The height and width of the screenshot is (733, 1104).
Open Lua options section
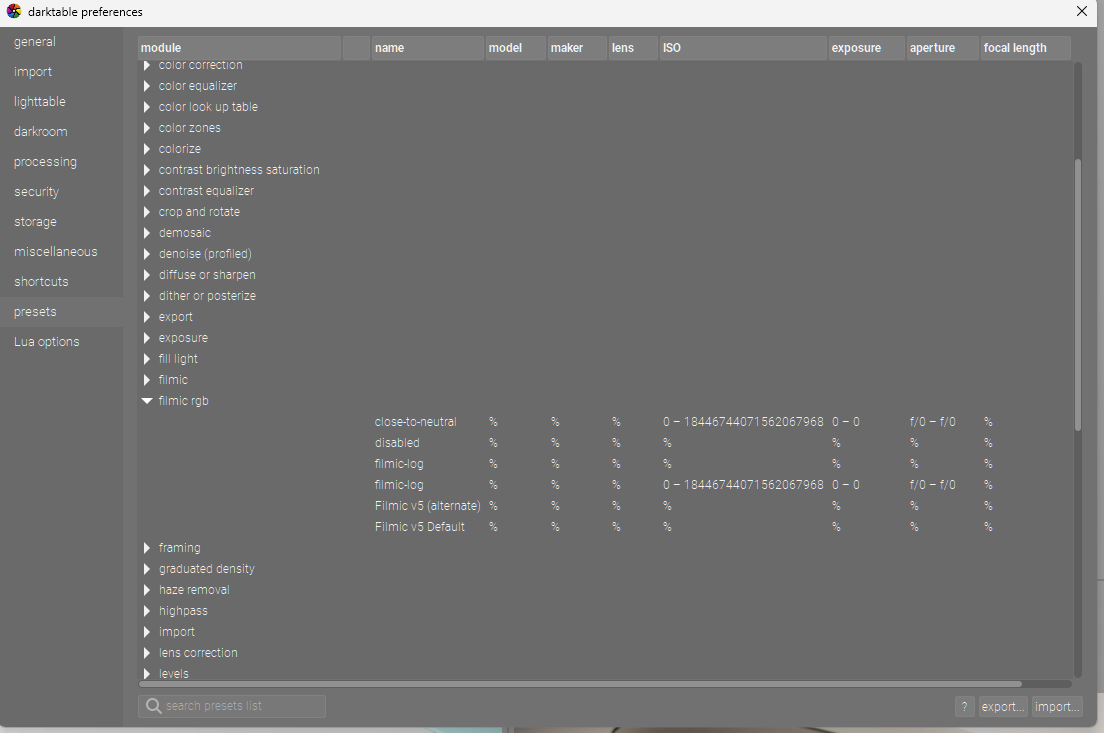tap(46, 342)
